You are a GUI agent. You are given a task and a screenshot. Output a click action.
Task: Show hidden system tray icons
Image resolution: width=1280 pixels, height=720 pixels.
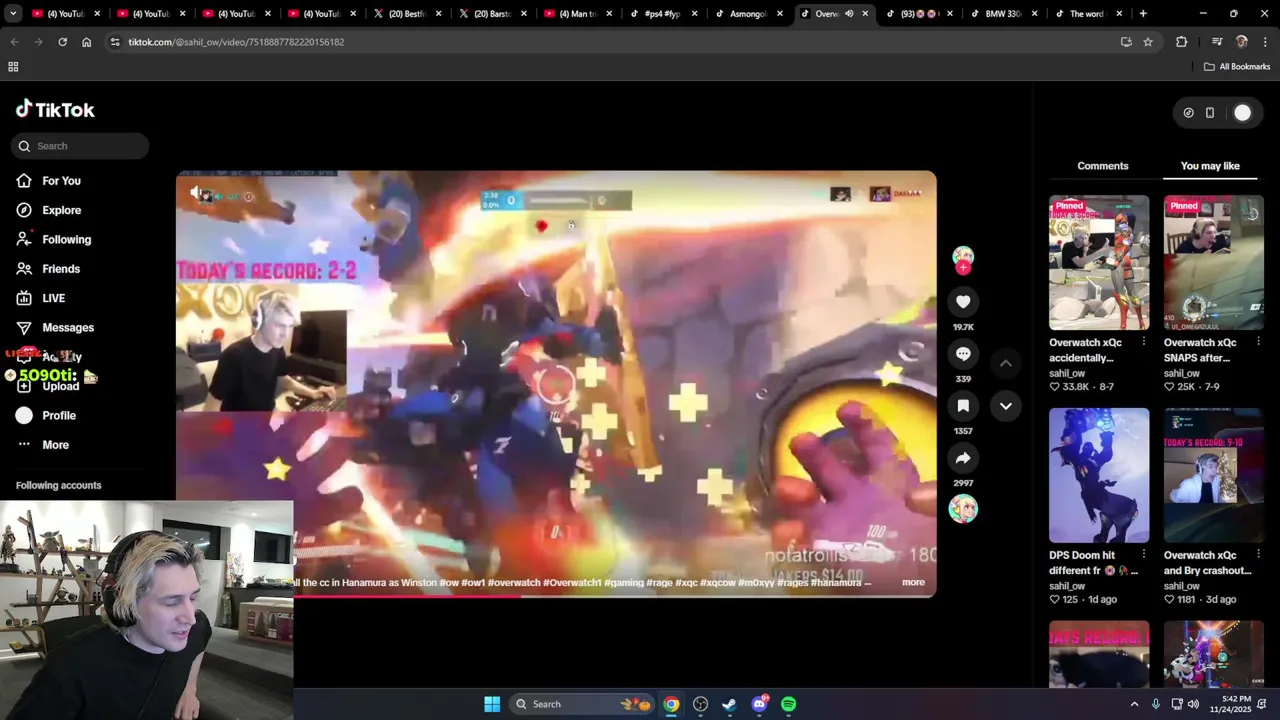click(1134, 704)
